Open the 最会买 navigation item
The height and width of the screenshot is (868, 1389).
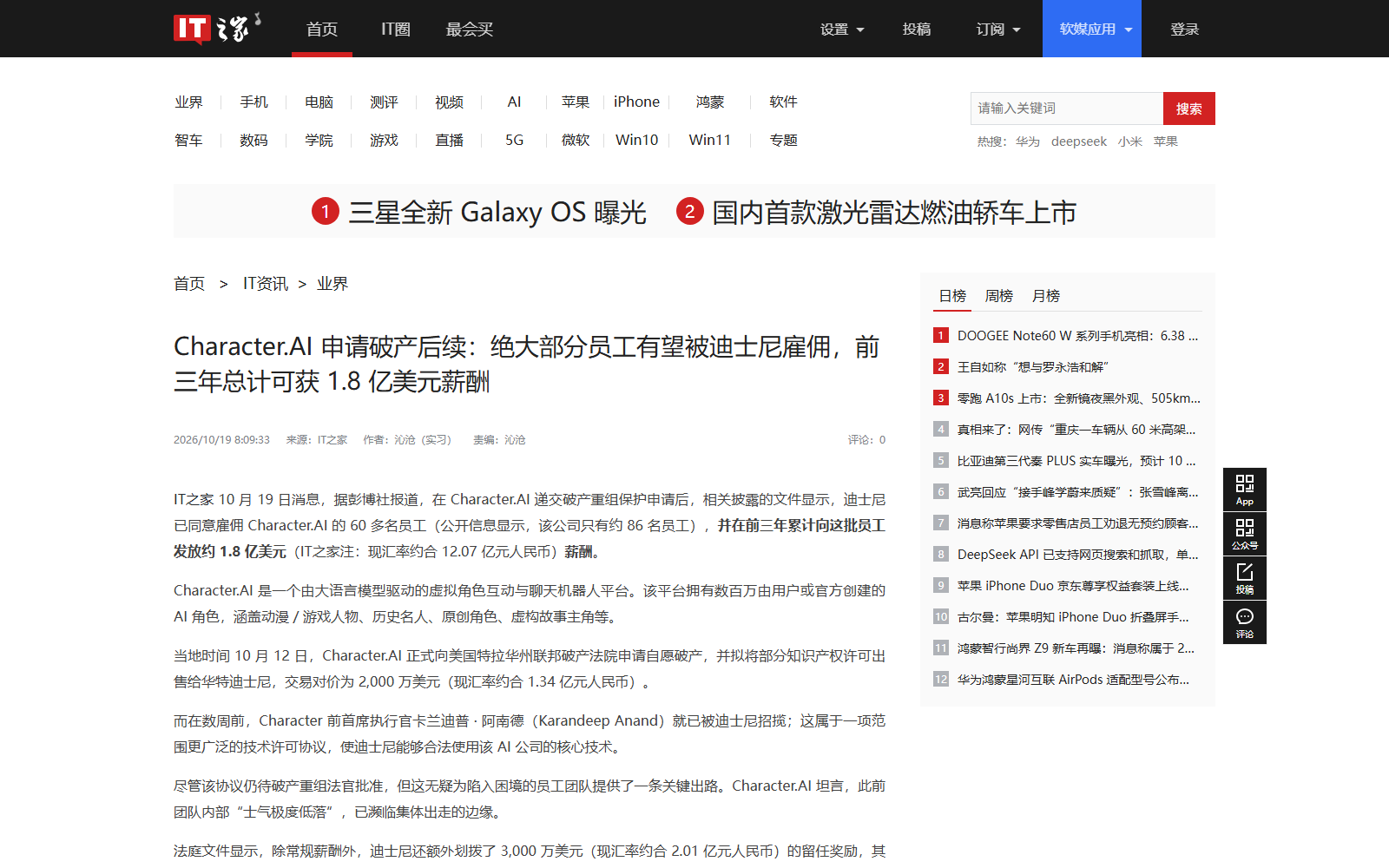pyautogui.click(x=470, y=30)
